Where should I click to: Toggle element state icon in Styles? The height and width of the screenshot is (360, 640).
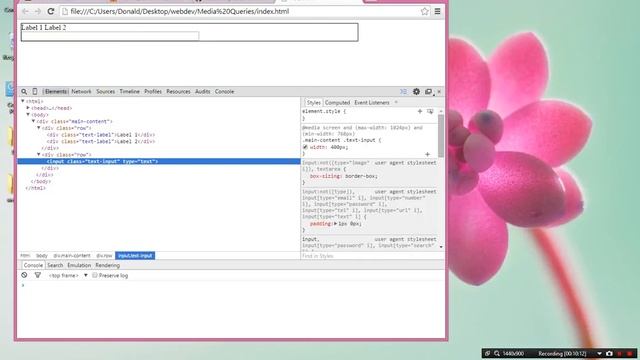(430, 111)
